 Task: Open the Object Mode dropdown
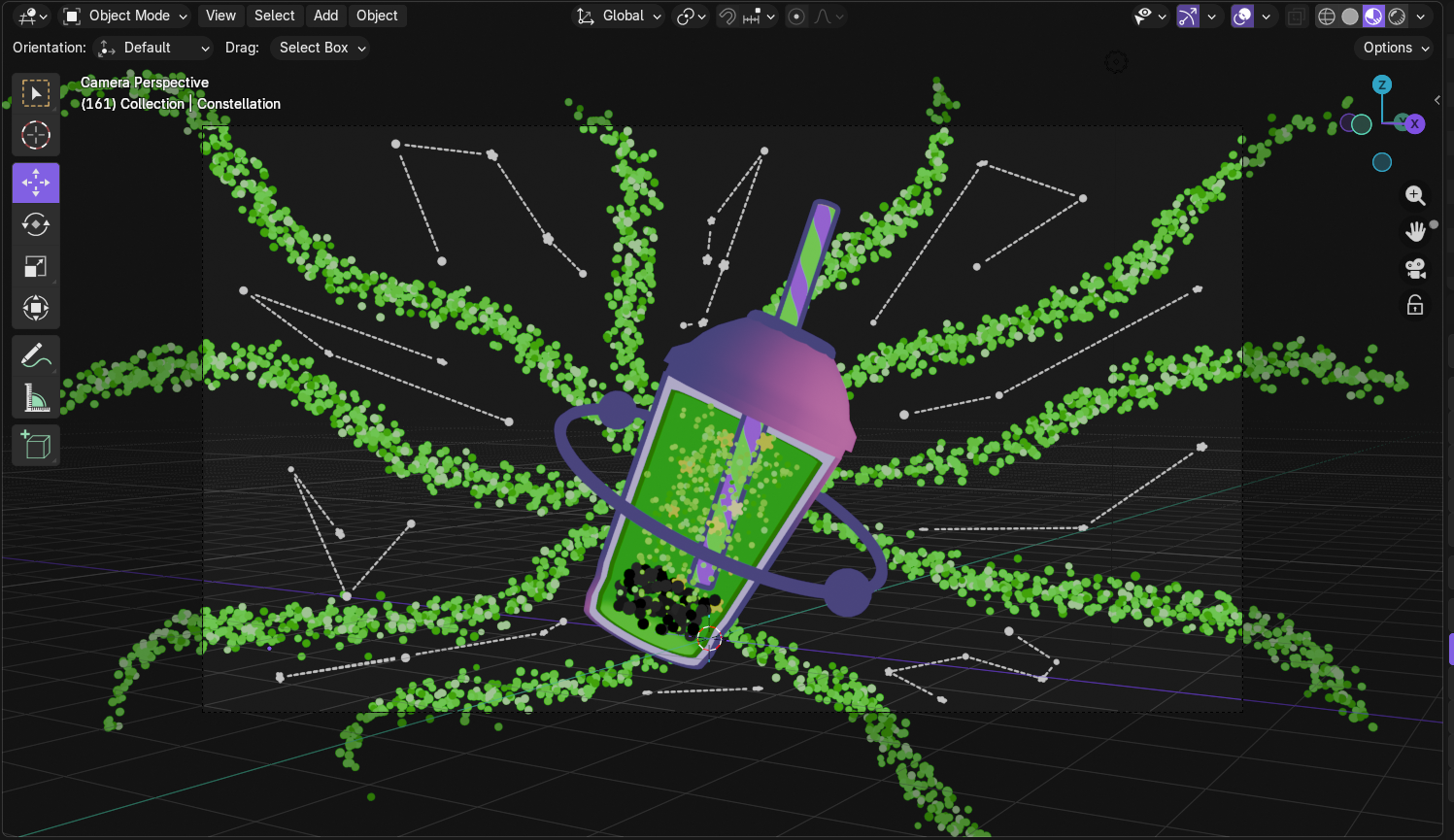tap(125, 16)
